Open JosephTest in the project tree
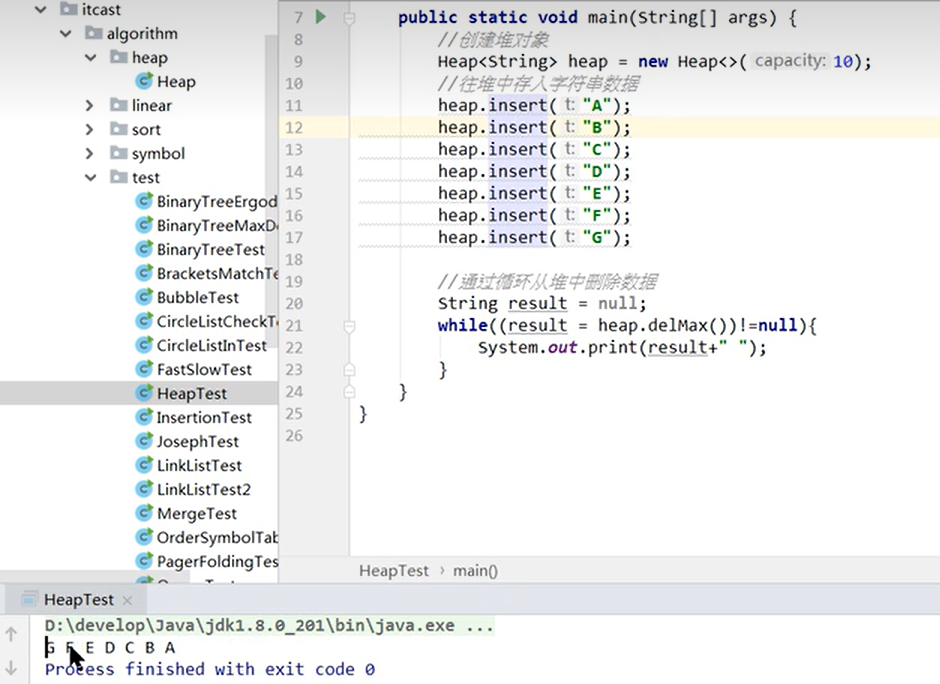This screenshot has width=940, height=684. 198,441
